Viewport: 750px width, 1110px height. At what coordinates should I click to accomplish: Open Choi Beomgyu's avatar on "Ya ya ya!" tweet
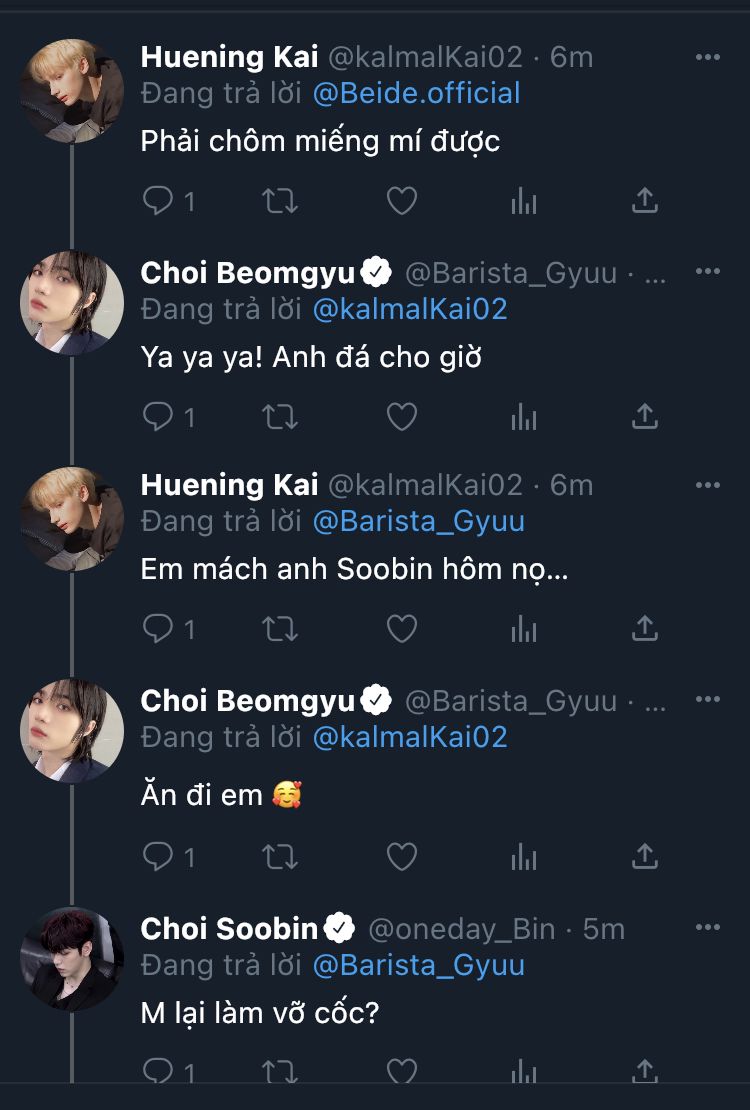(72, 303)
